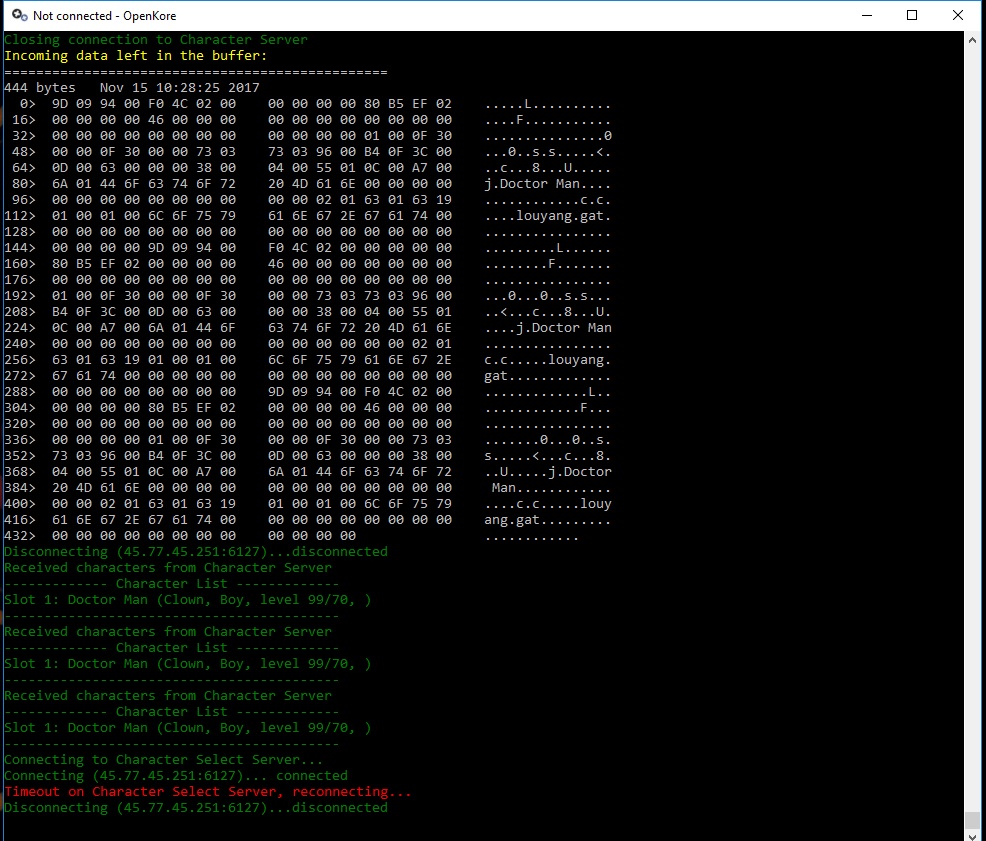The width and height of the screenshot is (986, 841).
Task: Click the scrollbar up arrow
Action: coord(972,40)
